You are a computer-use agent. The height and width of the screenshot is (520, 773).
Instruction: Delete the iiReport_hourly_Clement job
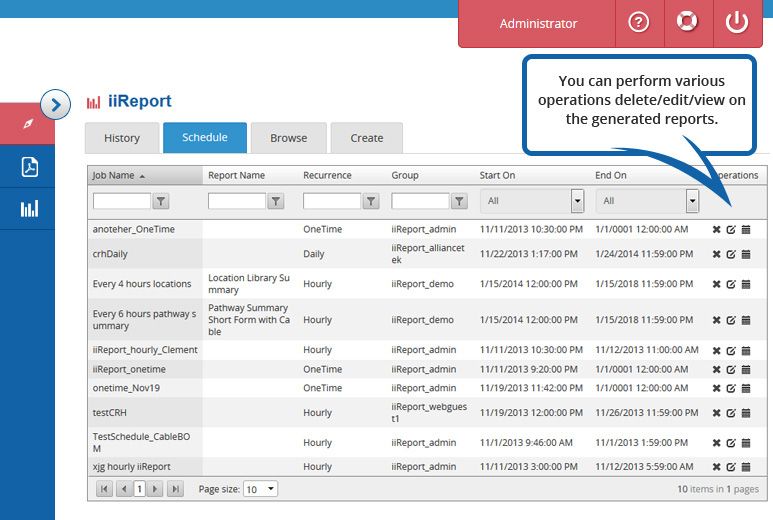pos(716,351)
